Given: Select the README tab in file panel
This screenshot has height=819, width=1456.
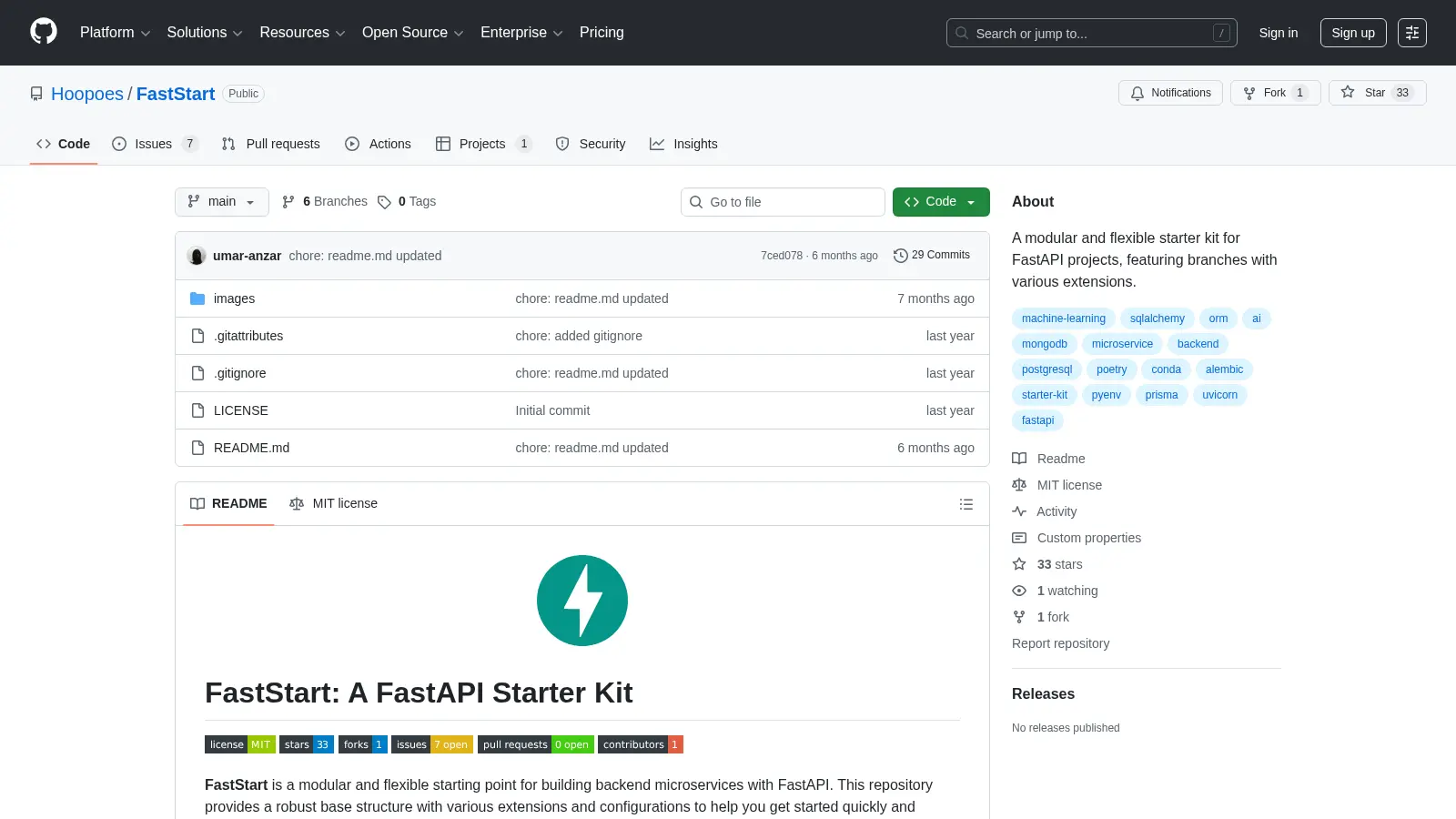Looking at the screenshot, I should [228, 504].
